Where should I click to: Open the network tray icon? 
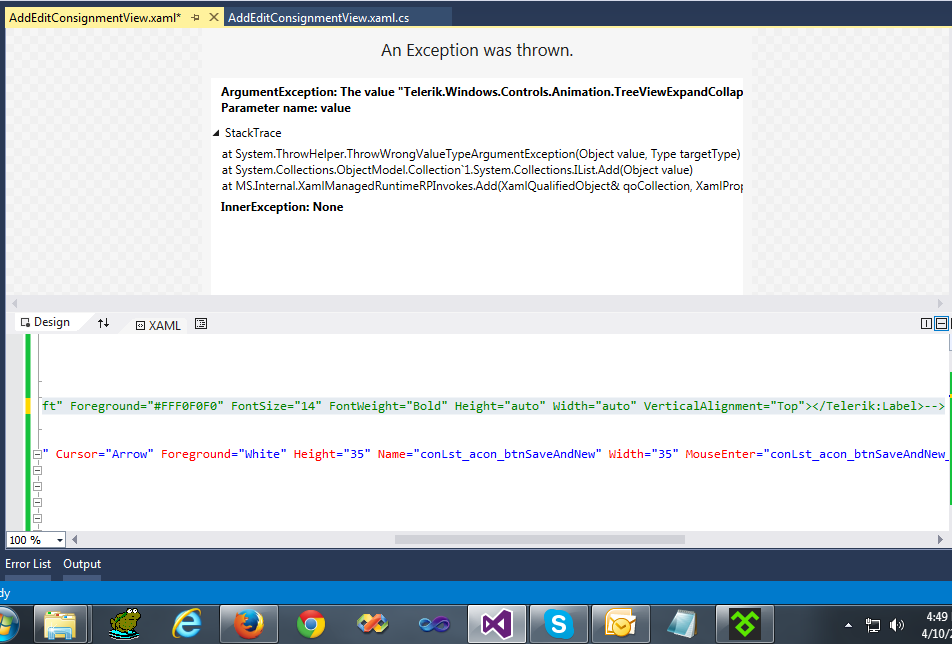coord(872,625)
